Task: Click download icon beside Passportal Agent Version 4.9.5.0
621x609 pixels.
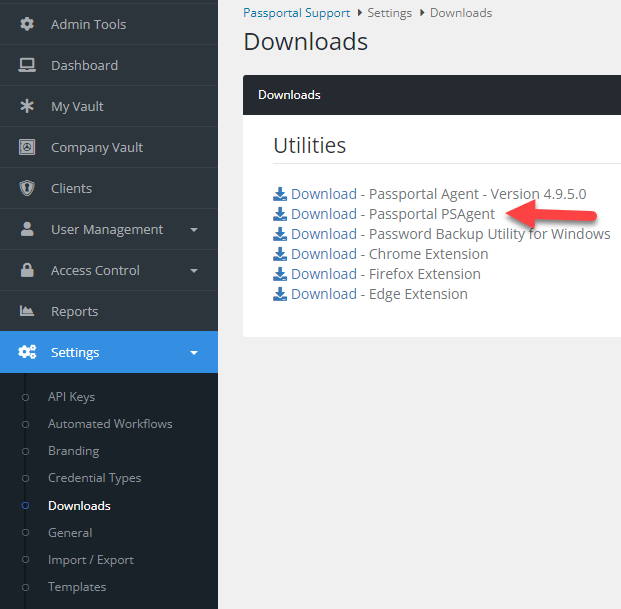Action: point(280,194)
